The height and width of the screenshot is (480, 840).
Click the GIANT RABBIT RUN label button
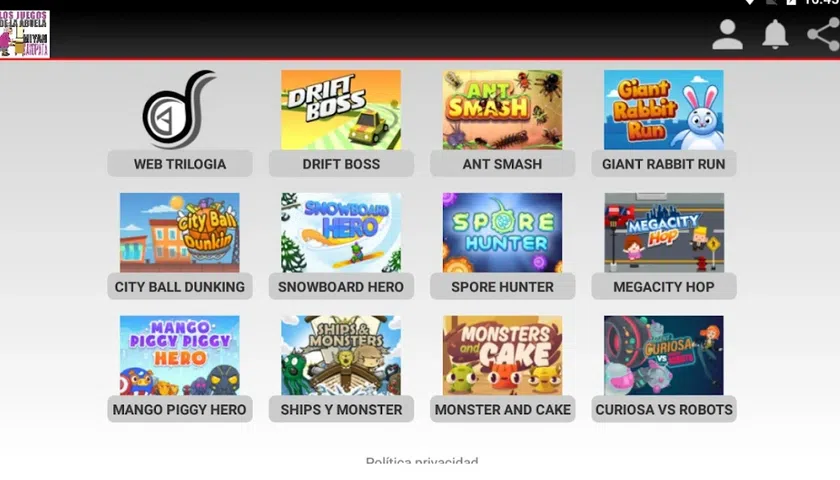point(664,164)
